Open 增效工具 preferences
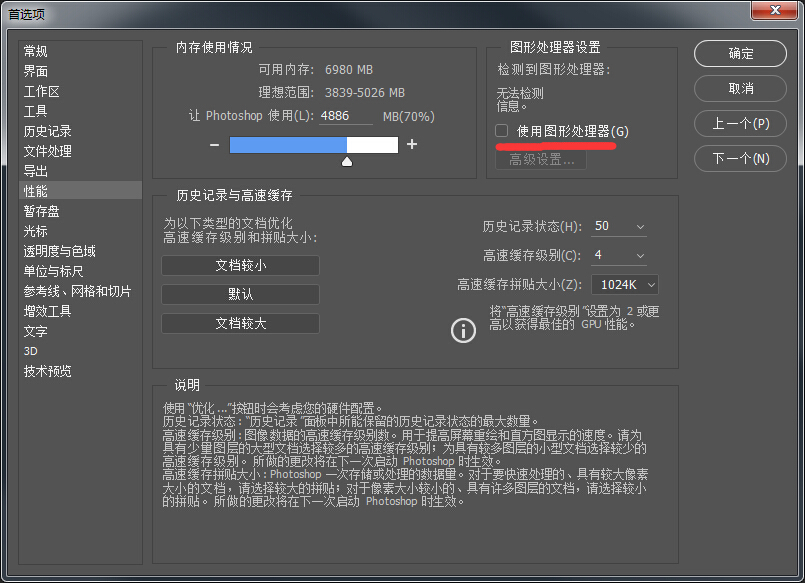805x583 pixels. click(x=80, y=311)
